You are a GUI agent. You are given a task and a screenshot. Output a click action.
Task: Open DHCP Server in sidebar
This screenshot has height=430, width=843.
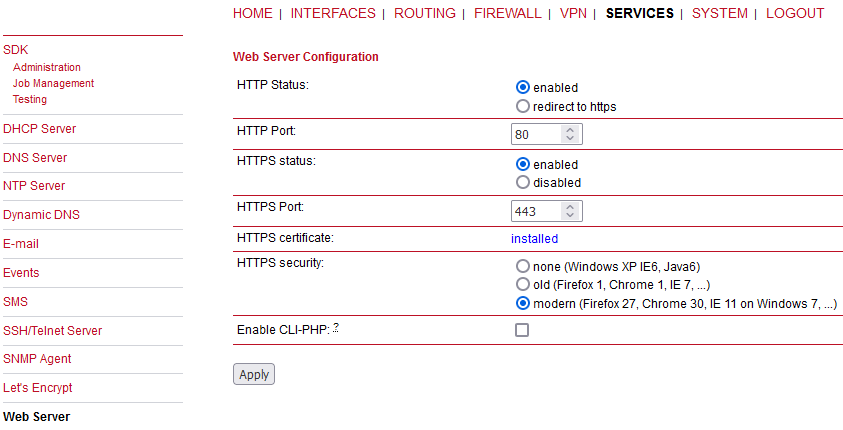39,128
